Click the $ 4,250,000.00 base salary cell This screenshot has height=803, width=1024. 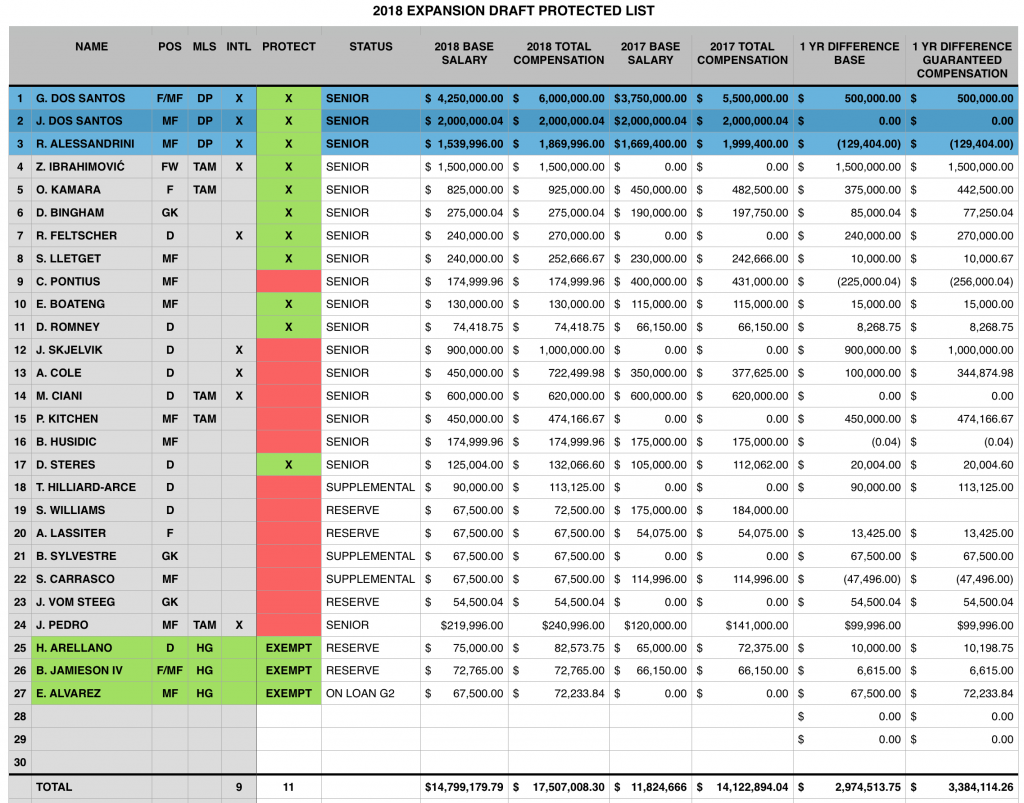(464, 99)
